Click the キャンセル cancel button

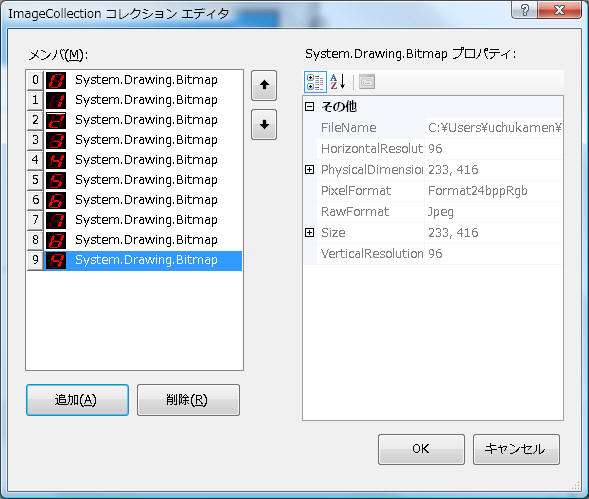tap(516, 449)
